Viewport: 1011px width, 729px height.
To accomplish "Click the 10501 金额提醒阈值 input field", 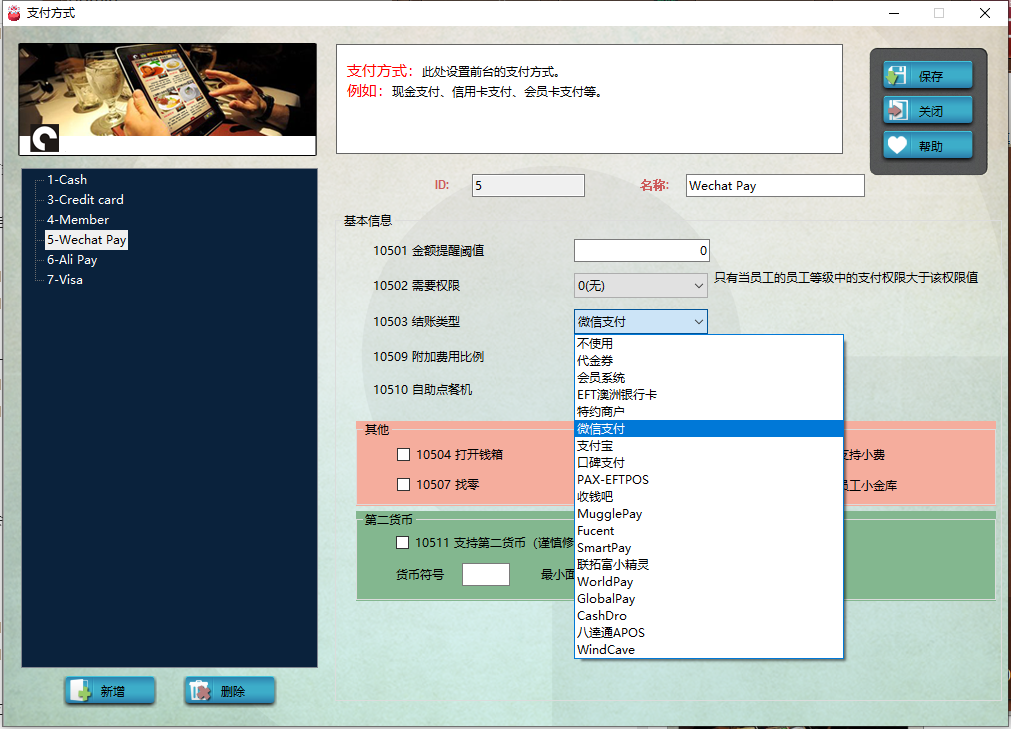I will click(642, 251).
